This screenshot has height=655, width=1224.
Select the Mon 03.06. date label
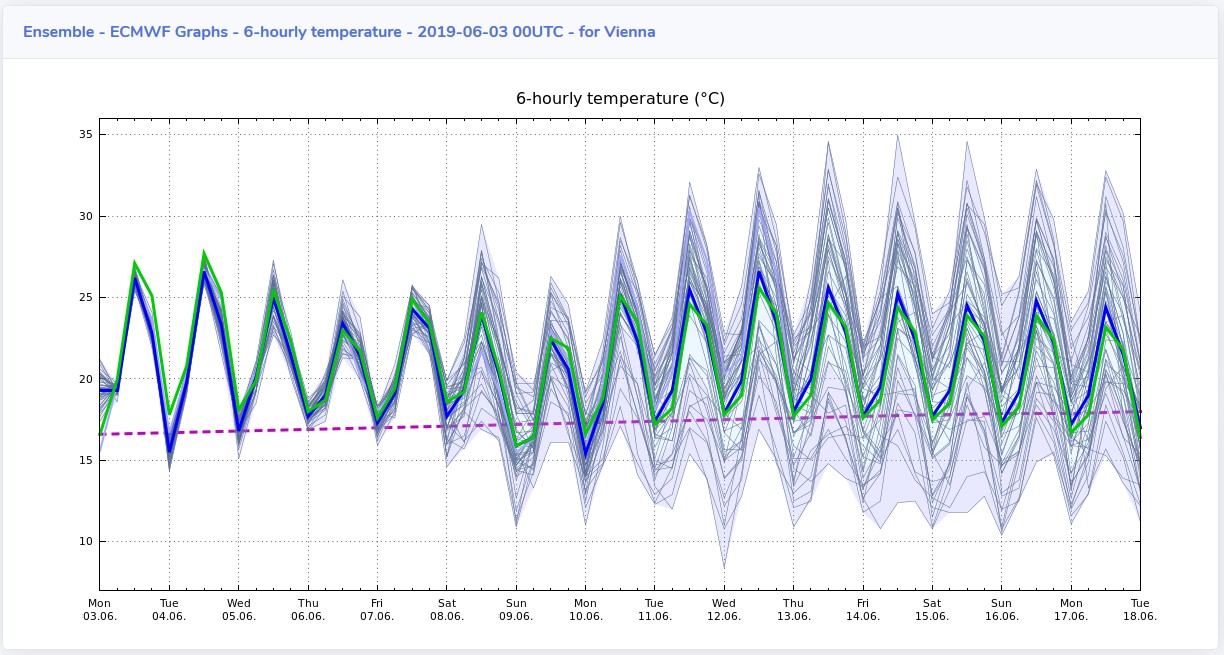pos(99,610)
